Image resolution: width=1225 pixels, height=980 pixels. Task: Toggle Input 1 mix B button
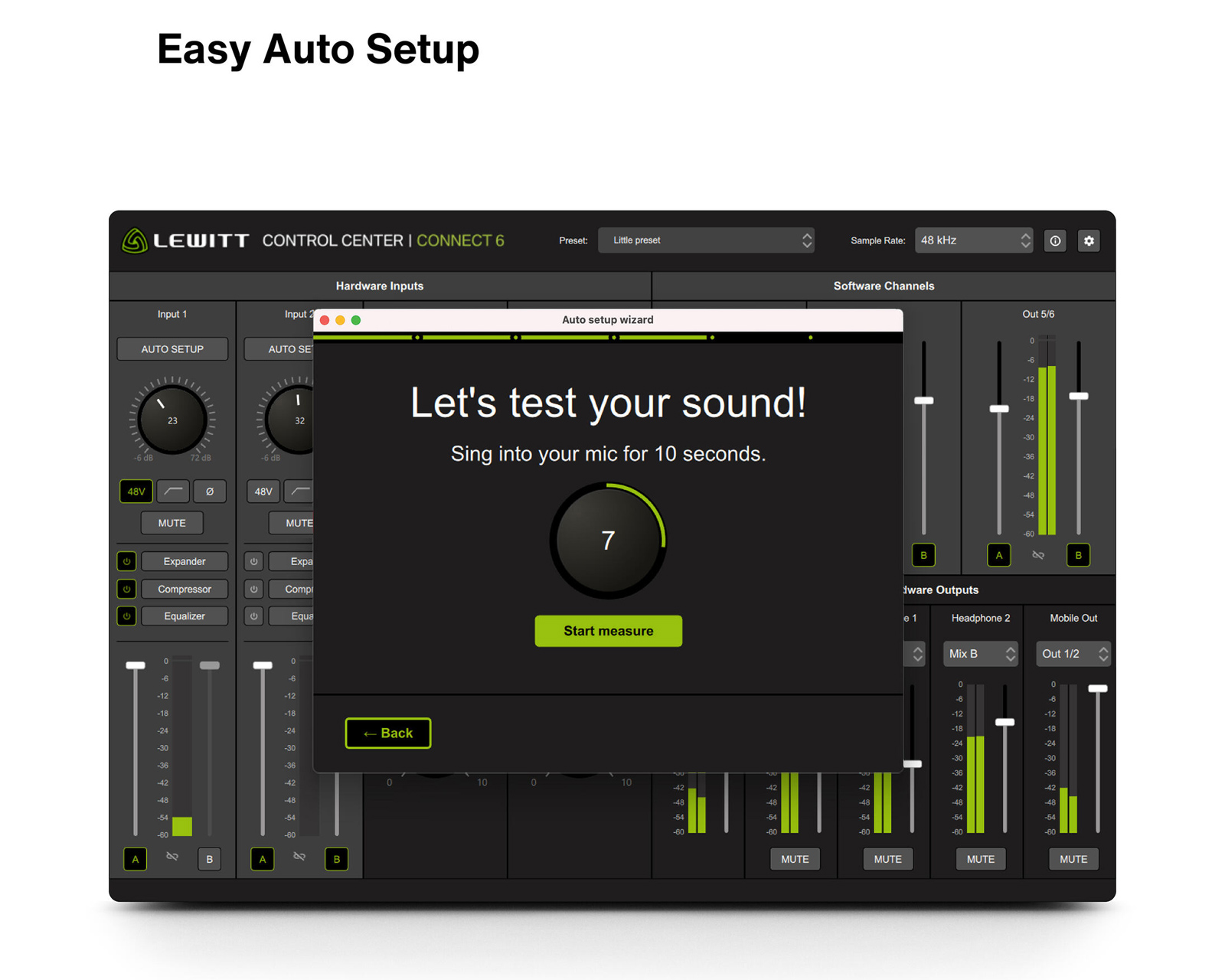209,859
